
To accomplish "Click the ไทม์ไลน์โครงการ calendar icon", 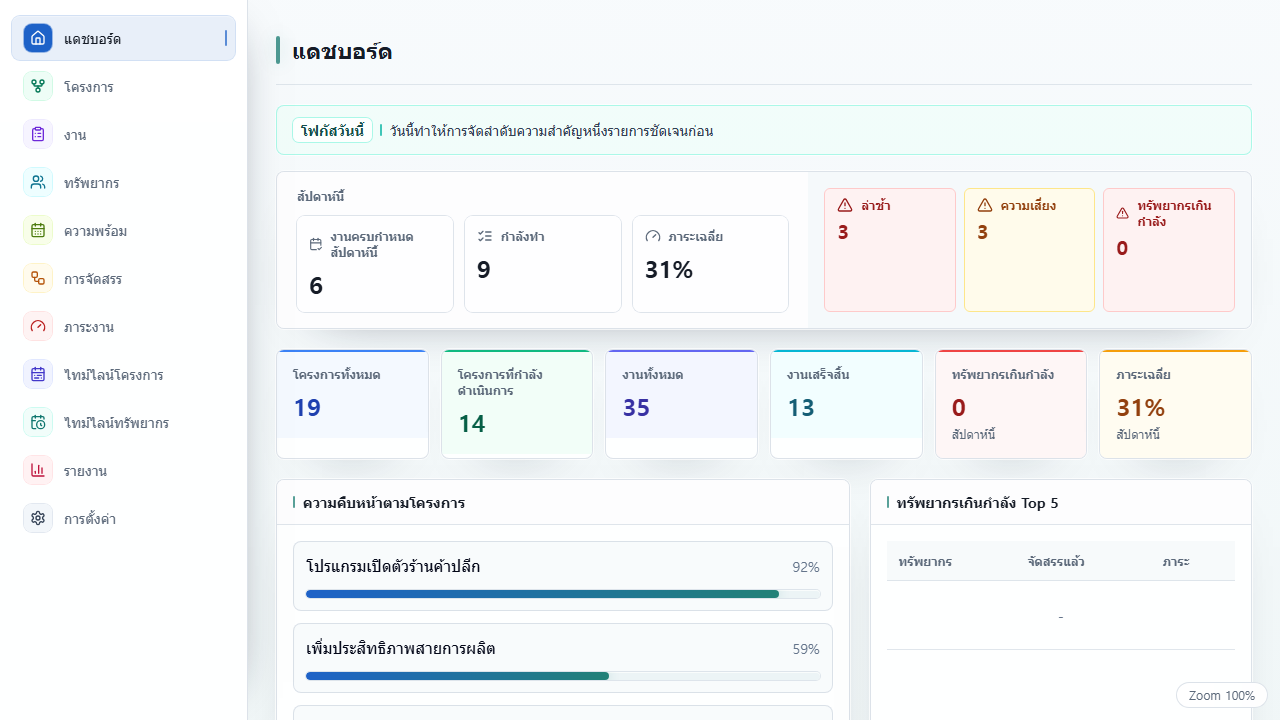I will point(38,374).
